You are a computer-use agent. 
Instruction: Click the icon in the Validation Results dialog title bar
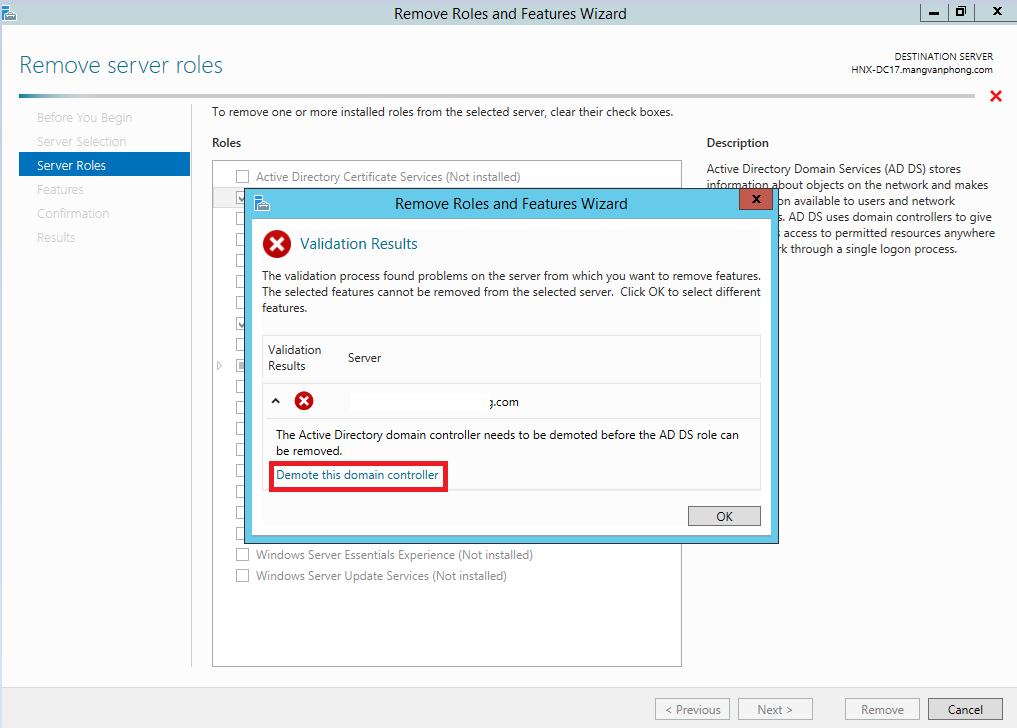click(x=261, y=203)
